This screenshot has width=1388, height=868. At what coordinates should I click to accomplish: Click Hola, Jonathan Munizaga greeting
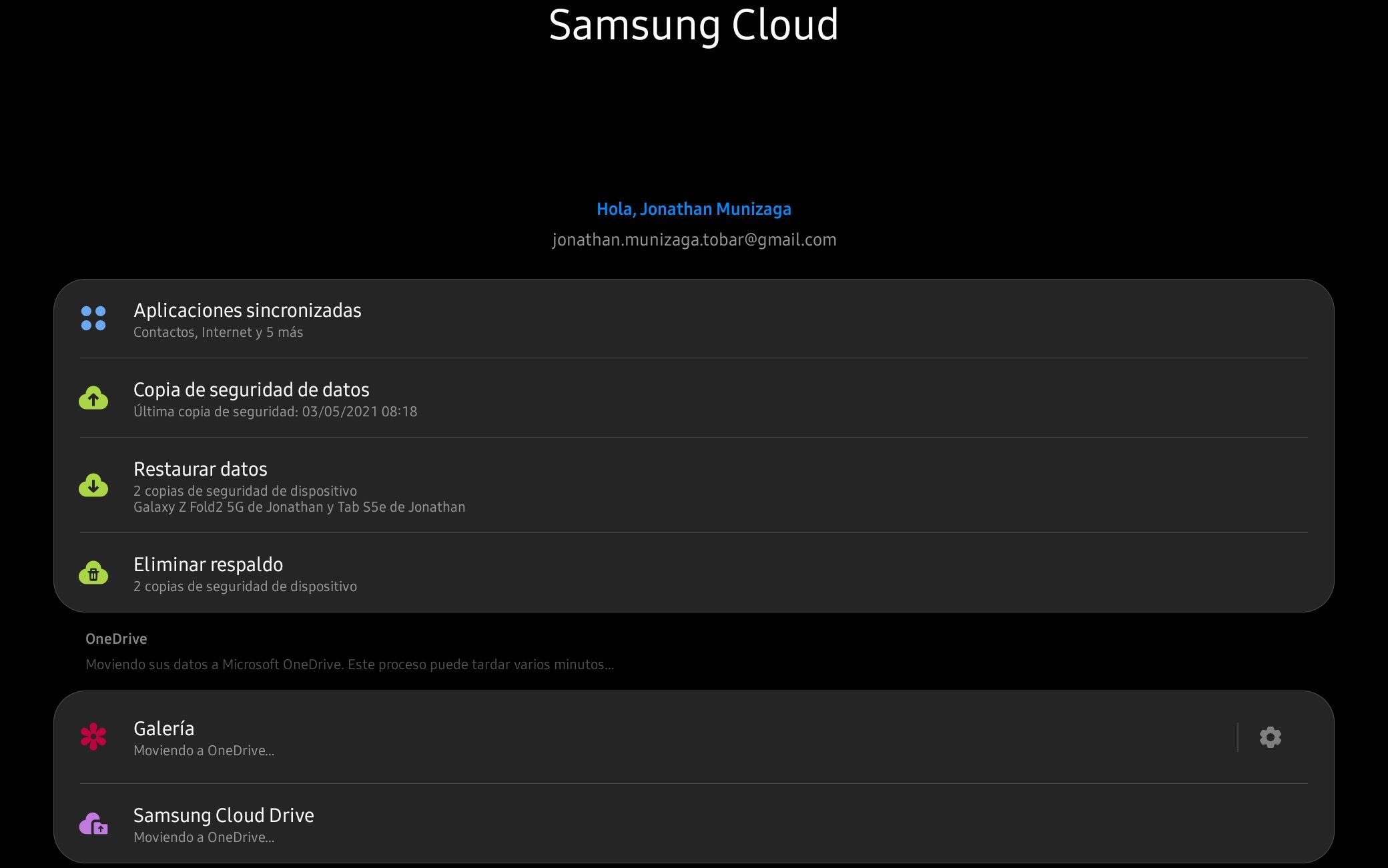click(694, 209)
